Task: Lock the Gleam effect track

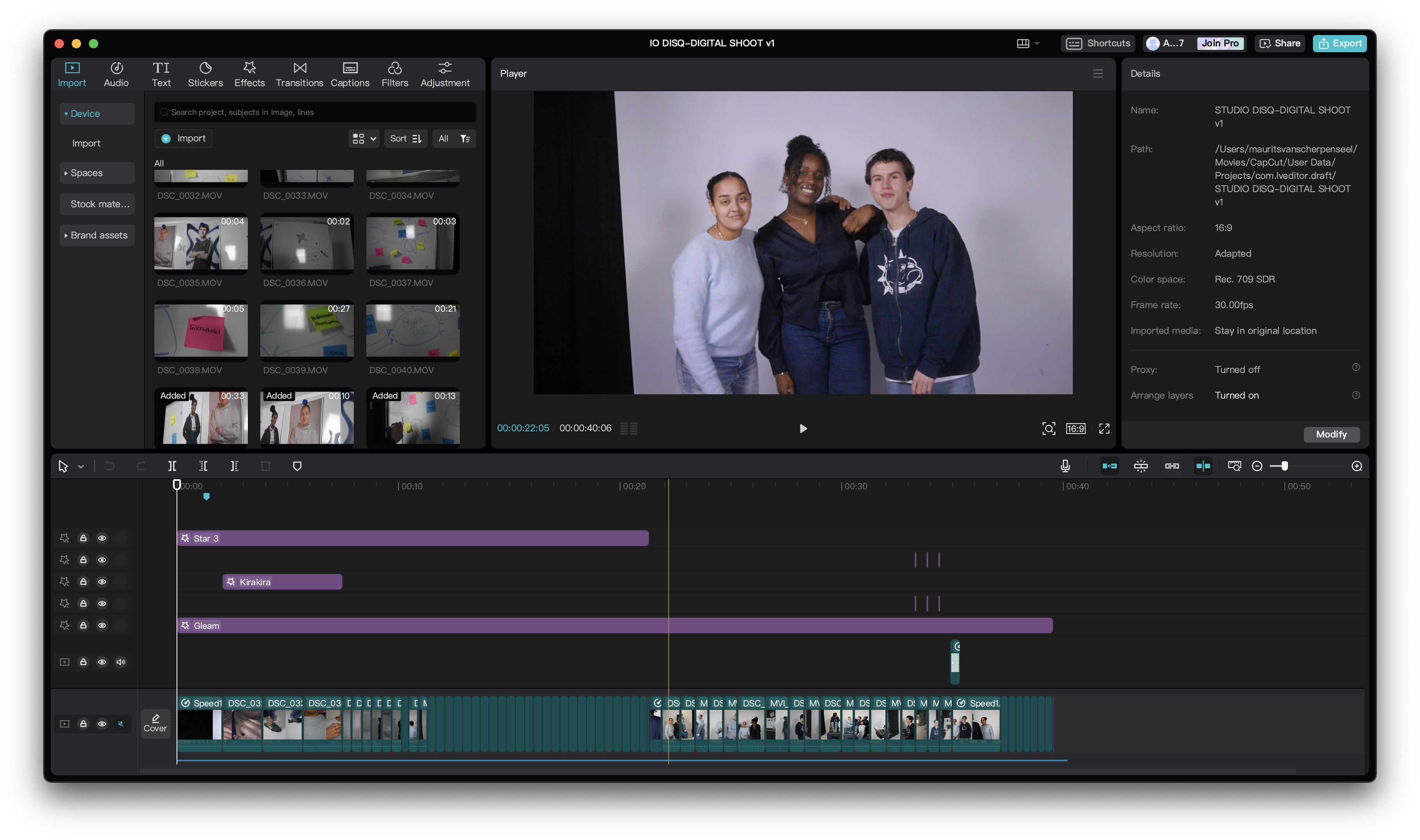Action: click(x=83, y=625)
